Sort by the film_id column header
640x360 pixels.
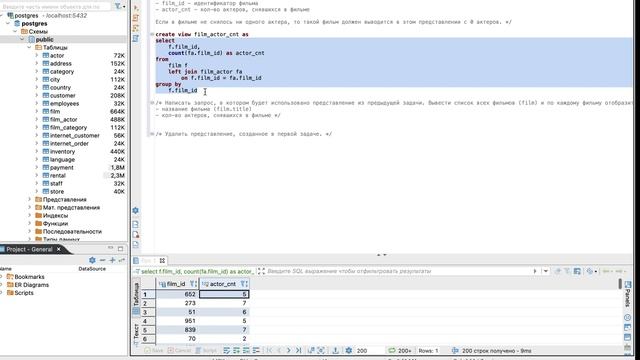click(176, 284)
